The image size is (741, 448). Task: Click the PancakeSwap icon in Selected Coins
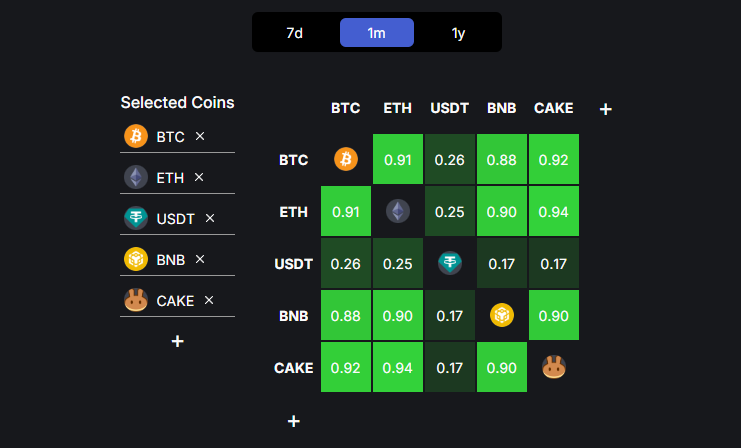pyautogui.click(x=135, y=300)
